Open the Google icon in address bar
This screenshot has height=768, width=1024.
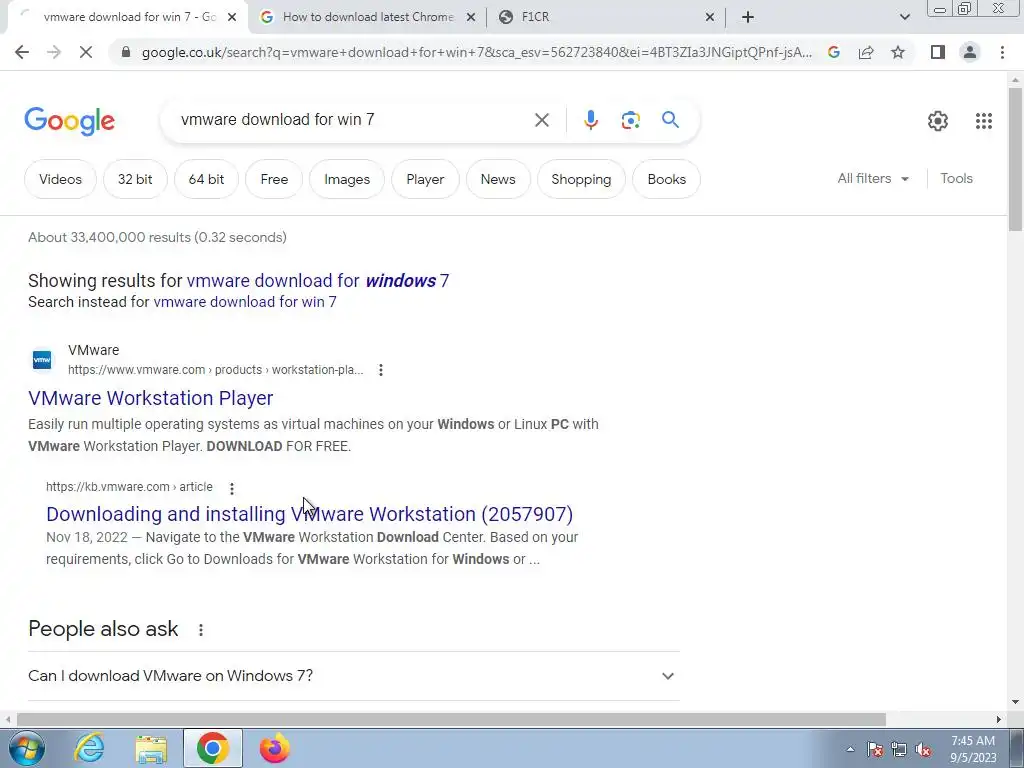tap(833, 52)
